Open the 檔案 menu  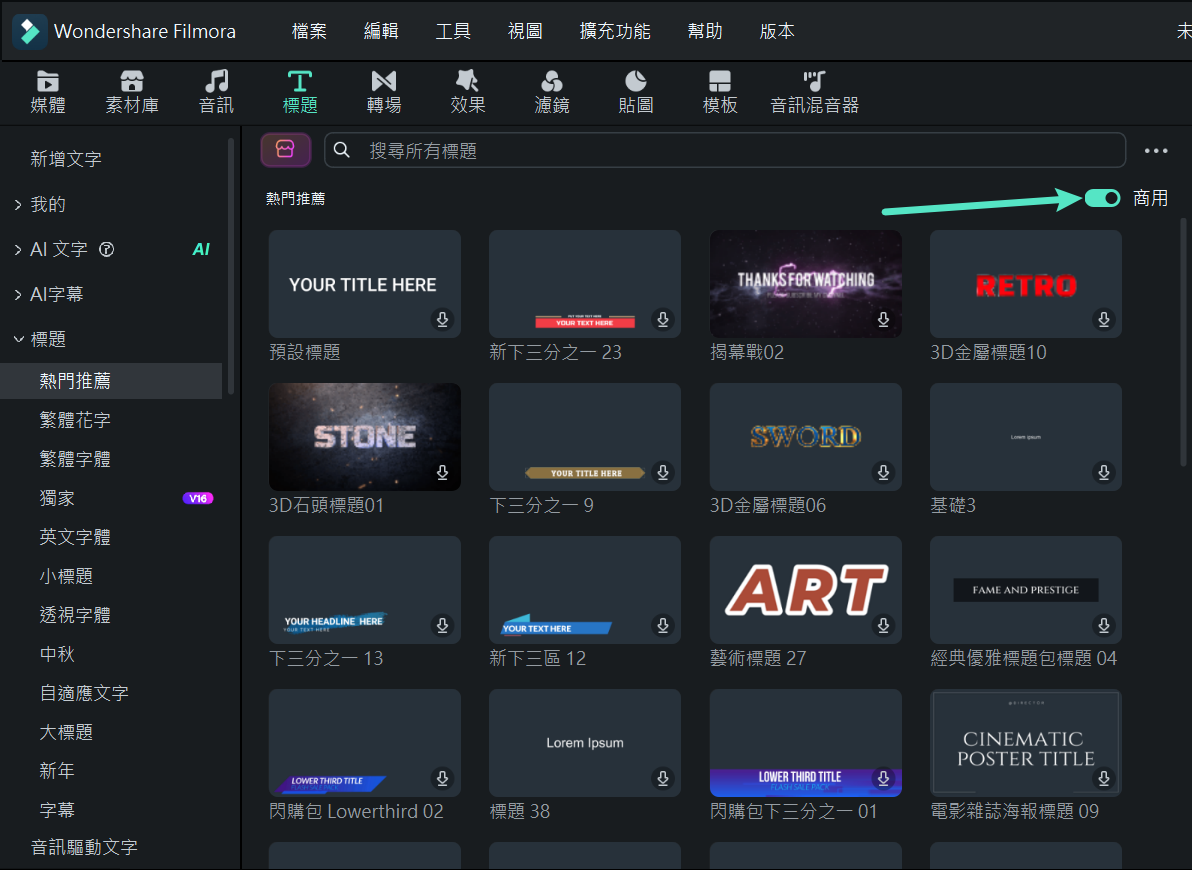coord(309,31)
